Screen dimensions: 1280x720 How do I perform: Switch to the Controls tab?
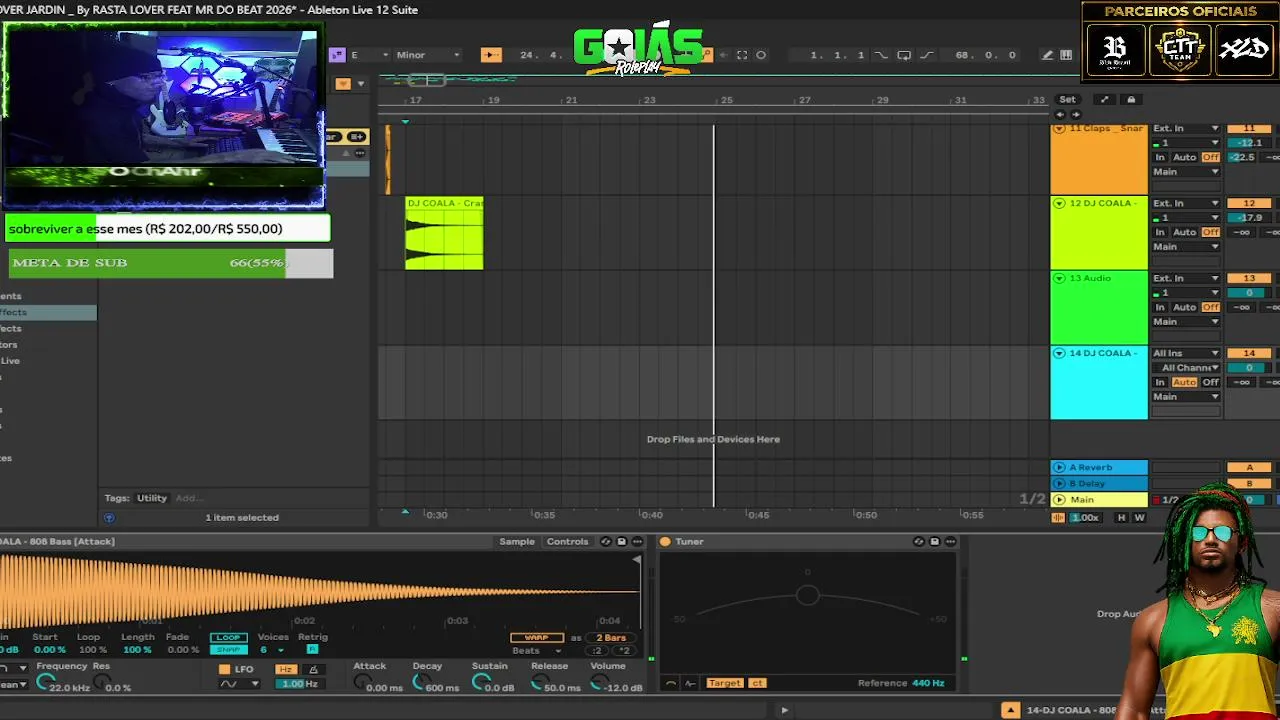pos(567,541)
